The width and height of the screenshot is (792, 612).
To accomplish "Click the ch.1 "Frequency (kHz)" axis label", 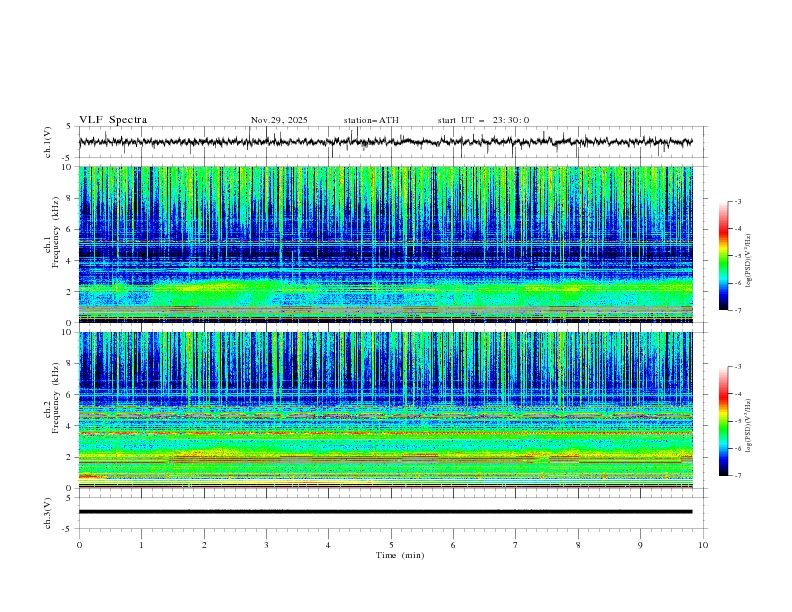I will 56,233.
